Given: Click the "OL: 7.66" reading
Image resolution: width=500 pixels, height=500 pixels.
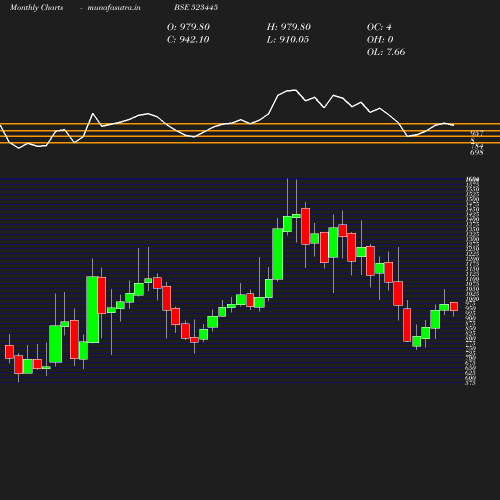Looking at the screenshot, I should click(x=386, y=52).
